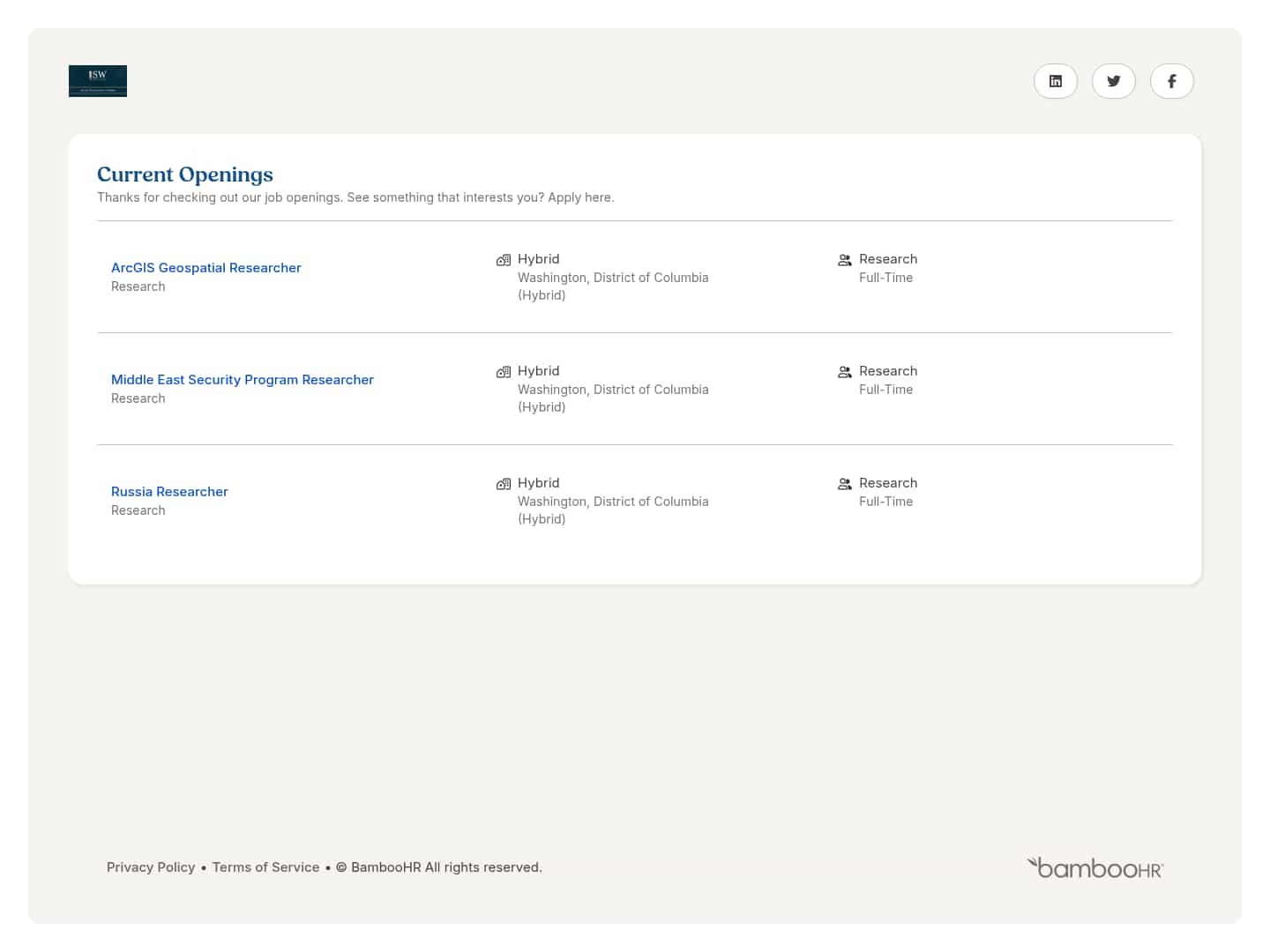Click the people icon beside Russia Researcher listing
The height and width of the screenshot is (952, 1270).
(844, 483)
